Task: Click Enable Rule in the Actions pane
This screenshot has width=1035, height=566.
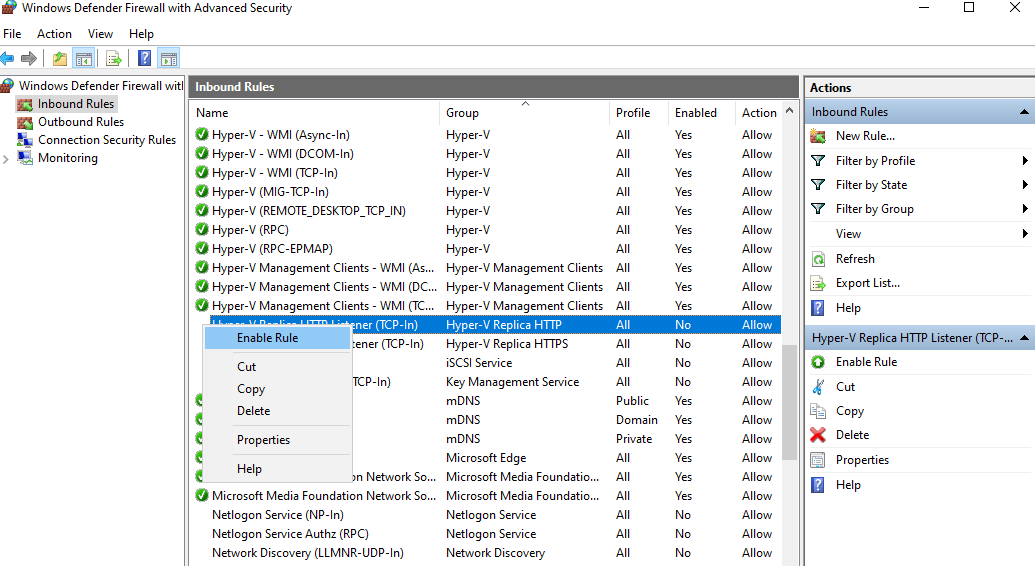Action: point(866,362)
